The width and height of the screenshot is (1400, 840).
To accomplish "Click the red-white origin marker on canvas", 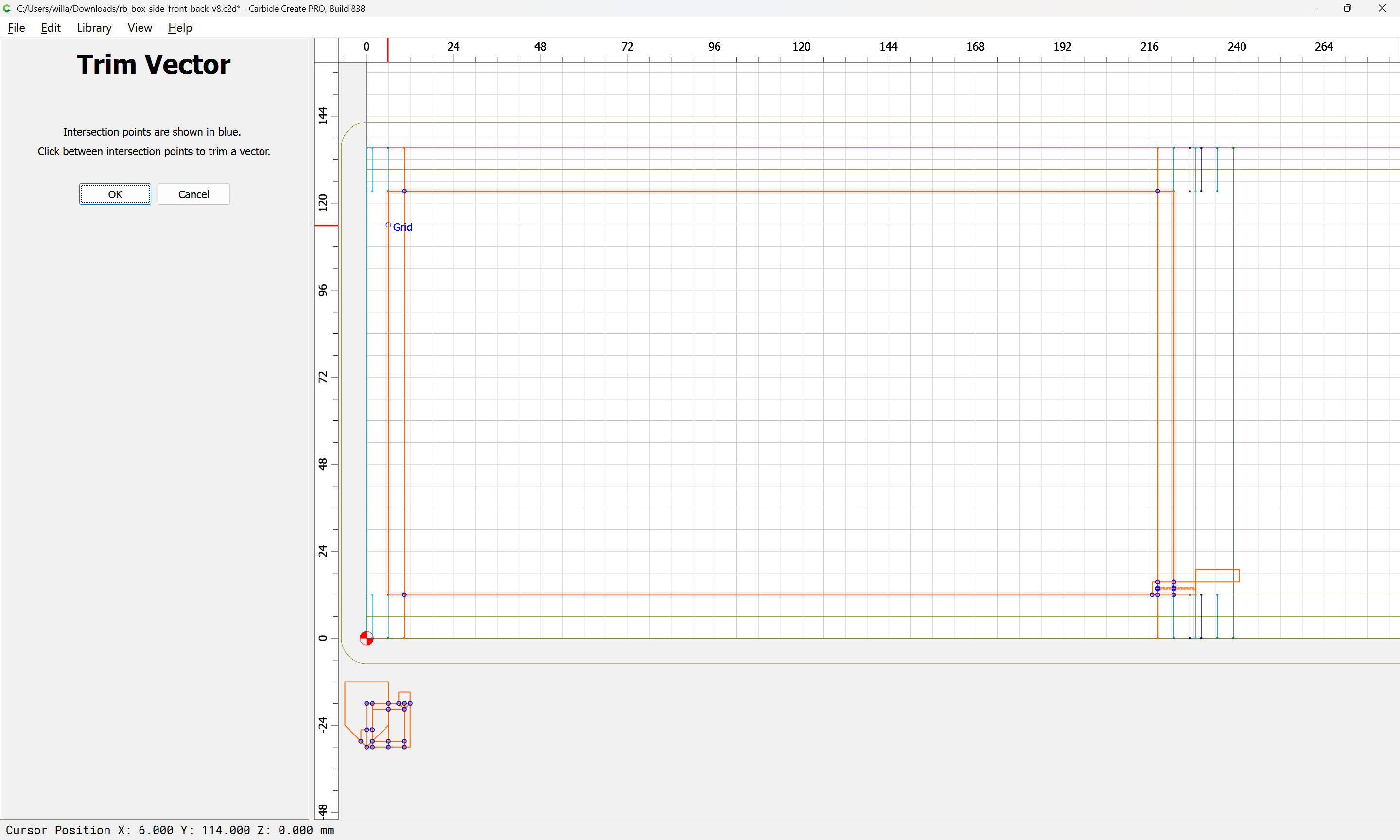I will click(367, 638).
